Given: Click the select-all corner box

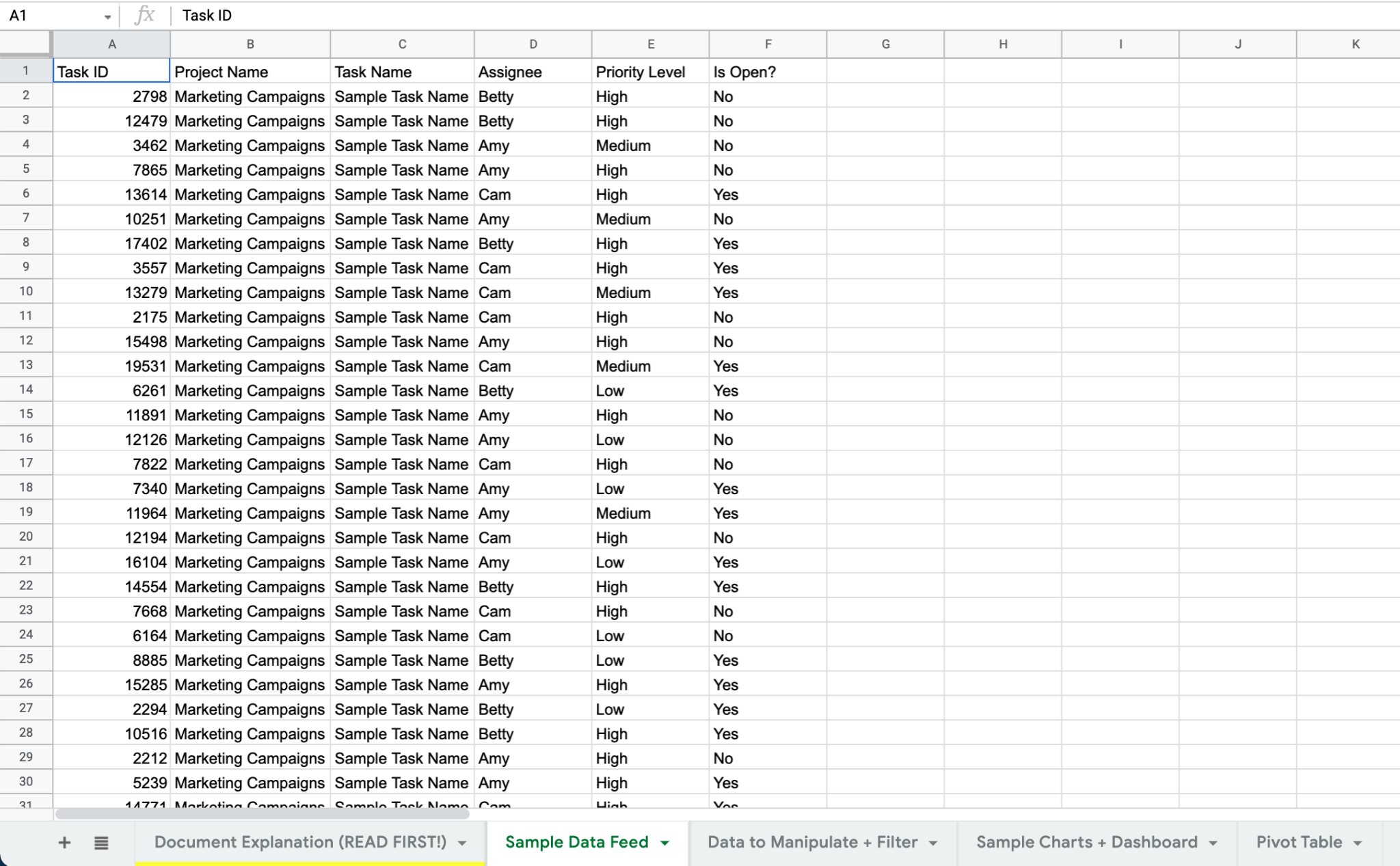Looking at the screenshot, I should coord(25,43).
